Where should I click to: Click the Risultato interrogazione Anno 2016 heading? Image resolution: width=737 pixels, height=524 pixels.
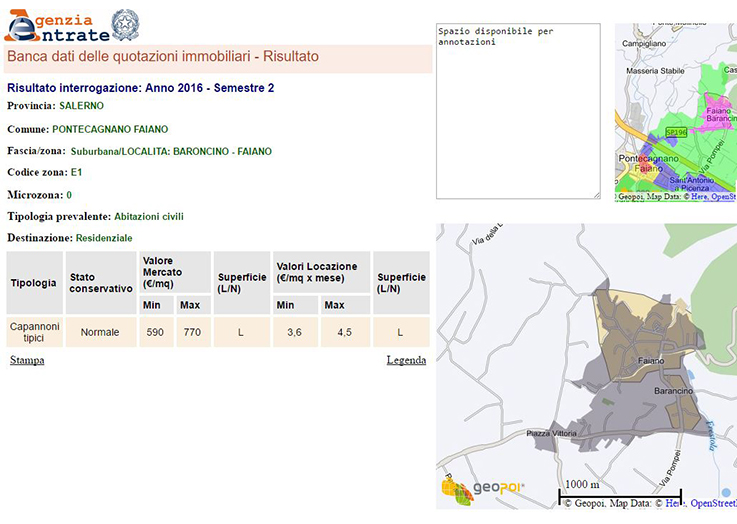coord(141,88)
